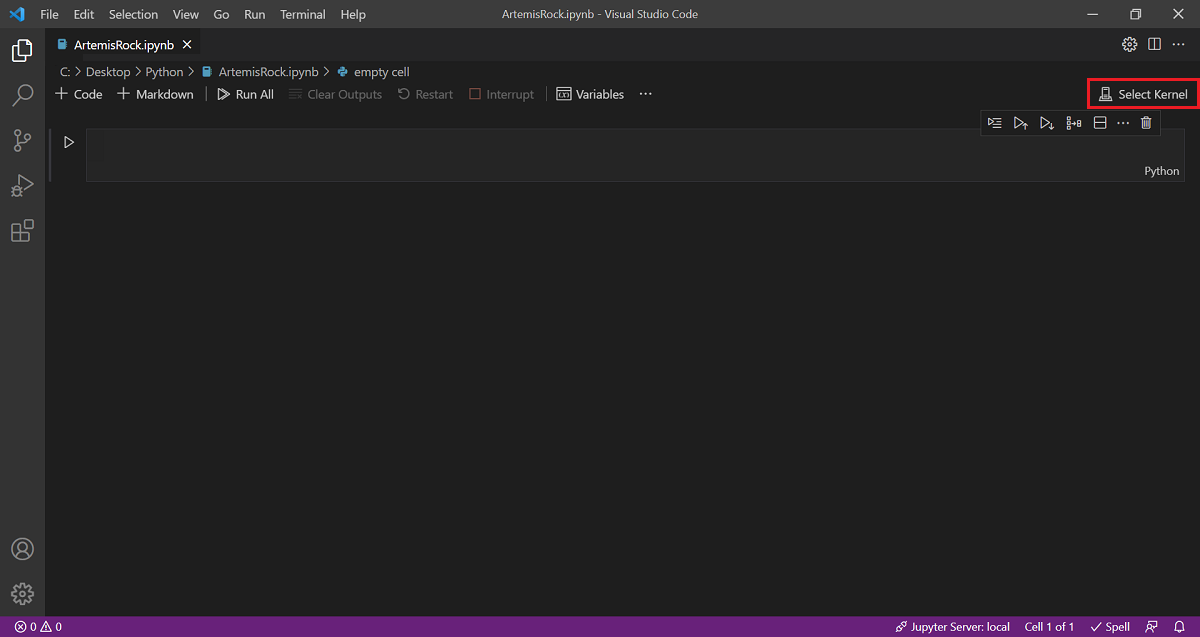Click Run by Line icon in cell toolbar
The image size is (1200, 637).
[994, 123]
